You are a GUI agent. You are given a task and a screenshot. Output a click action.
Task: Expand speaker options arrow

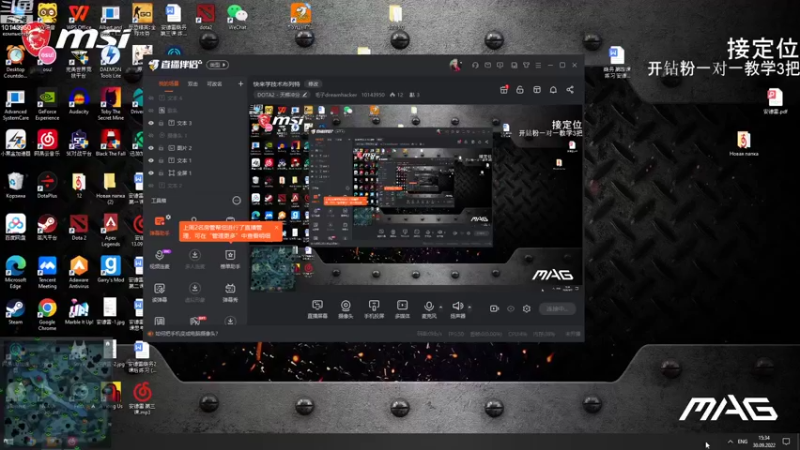pyautogui.click(x=469, y=307)
